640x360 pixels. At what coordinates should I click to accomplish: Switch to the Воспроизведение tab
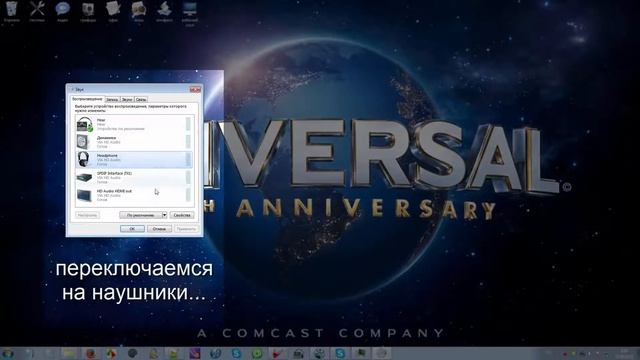[87, 99]
